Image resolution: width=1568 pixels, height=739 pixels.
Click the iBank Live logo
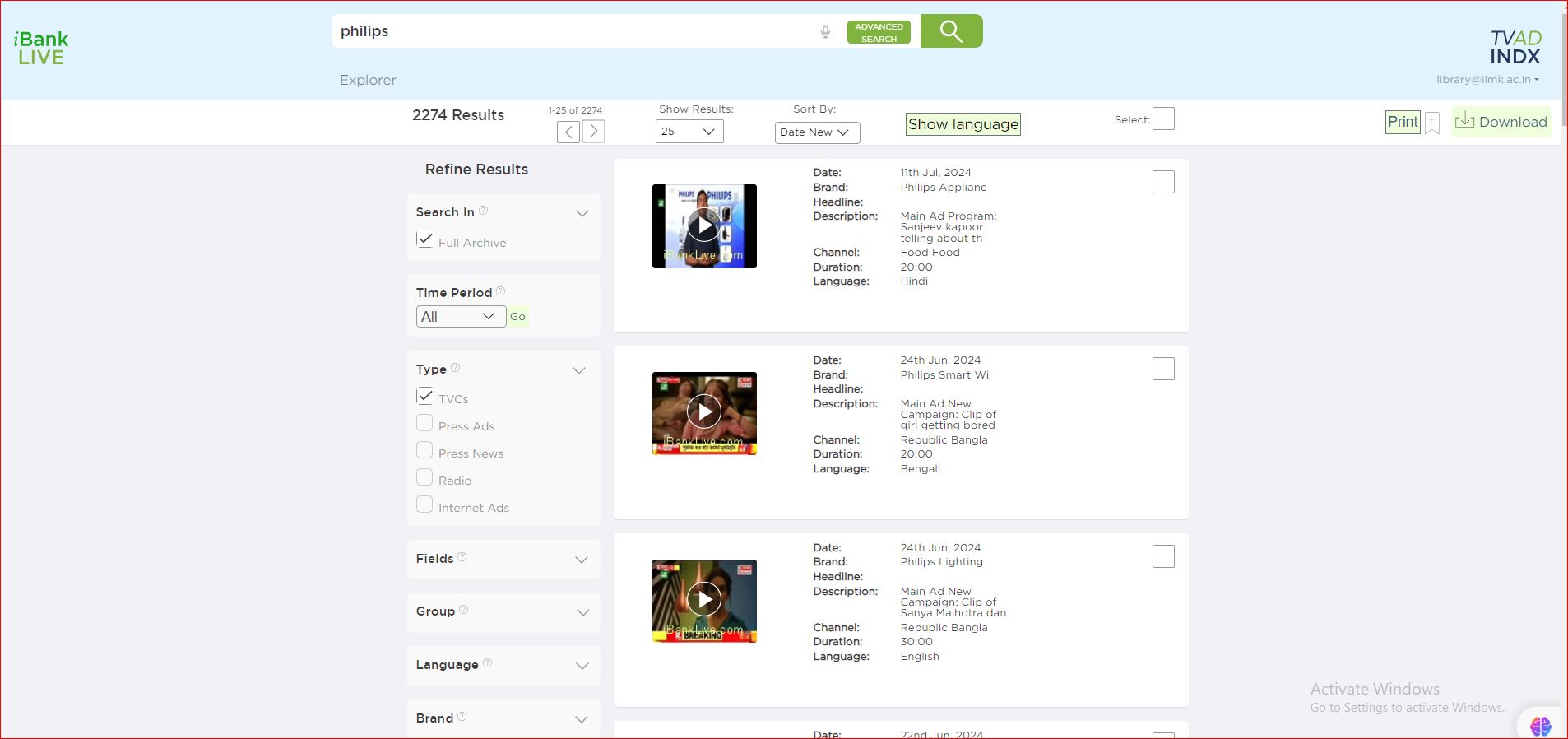[41, 48]
